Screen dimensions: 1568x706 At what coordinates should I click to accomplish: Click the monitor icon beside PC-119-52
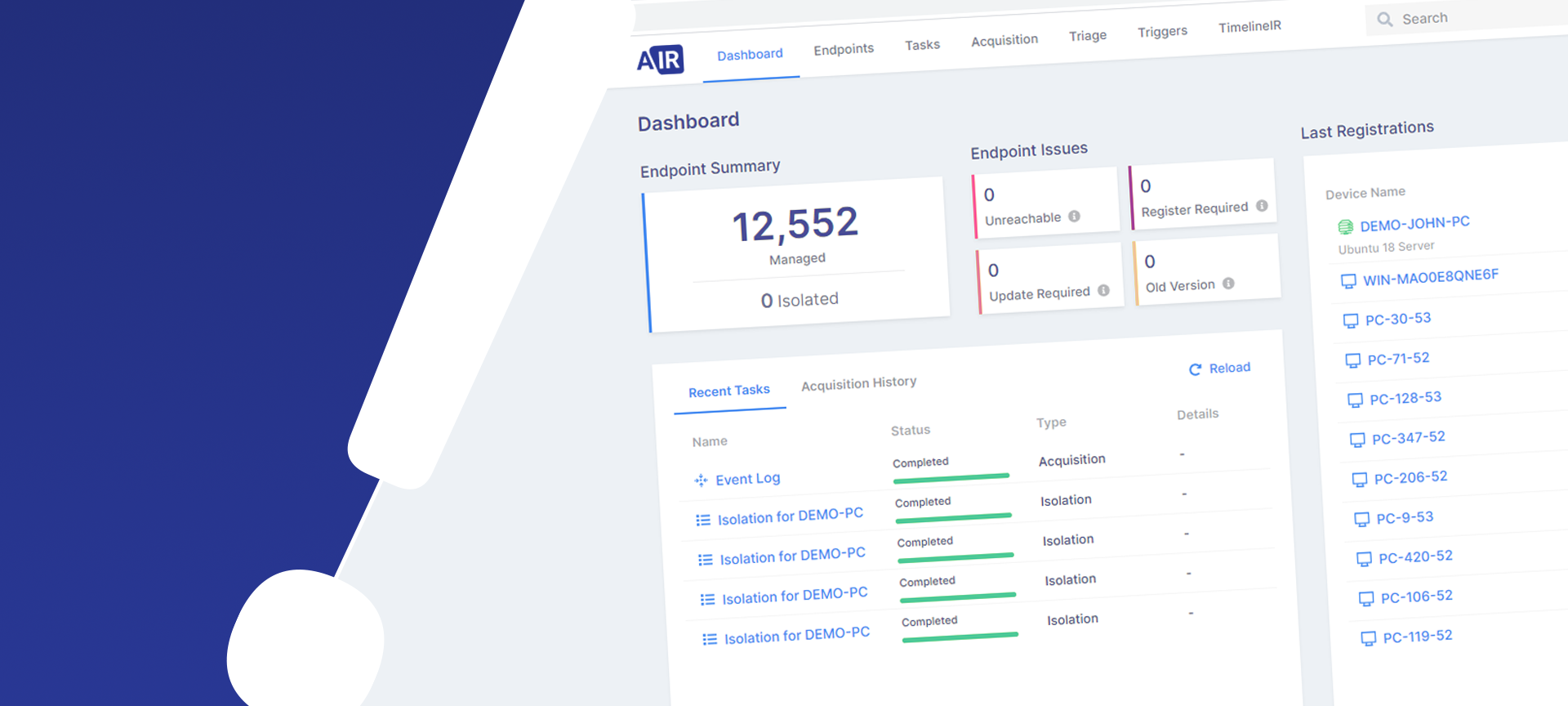[x=1369, y=638]
